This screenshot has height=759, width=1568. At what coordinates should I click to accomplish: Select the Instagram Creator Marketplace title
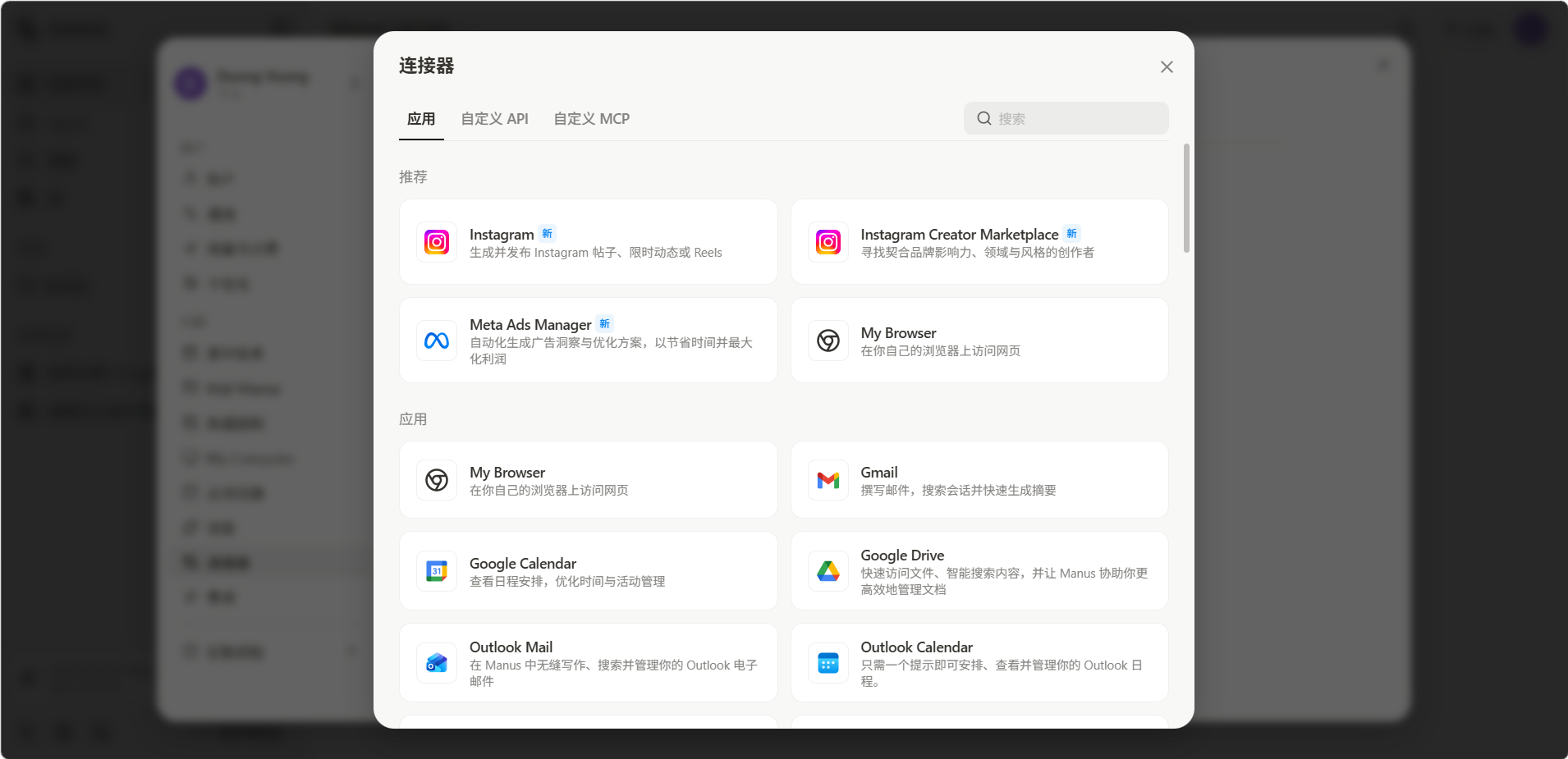click(959, 235)
